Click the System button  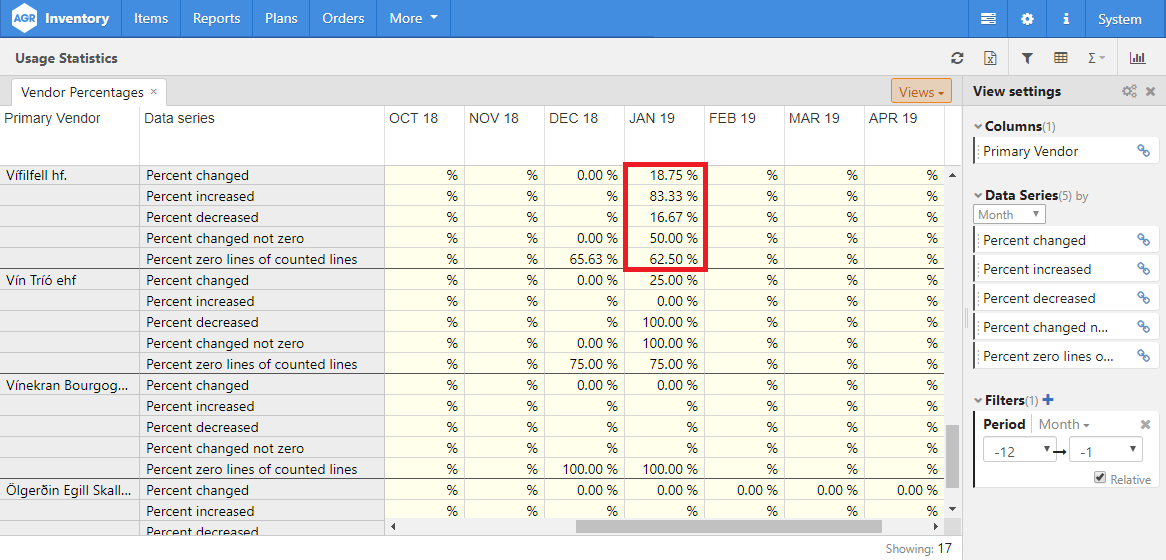tap(1119, 19)
